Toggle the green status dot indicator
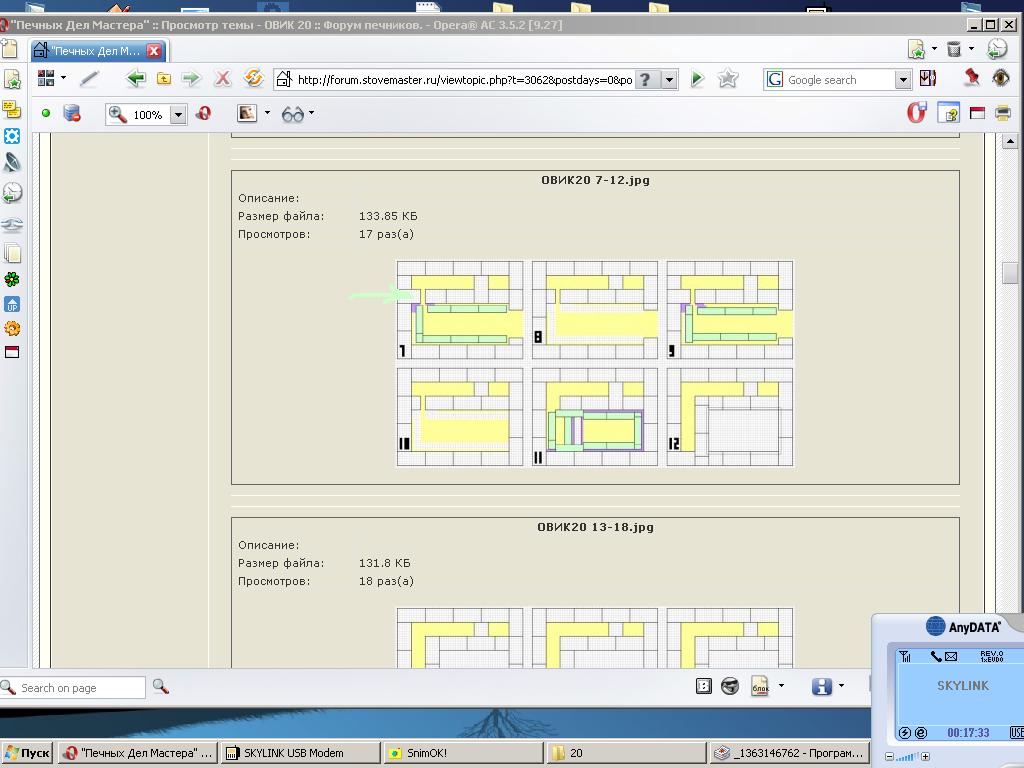The width and height of the screenshot is (1024, 768). (x=46, y=114)
